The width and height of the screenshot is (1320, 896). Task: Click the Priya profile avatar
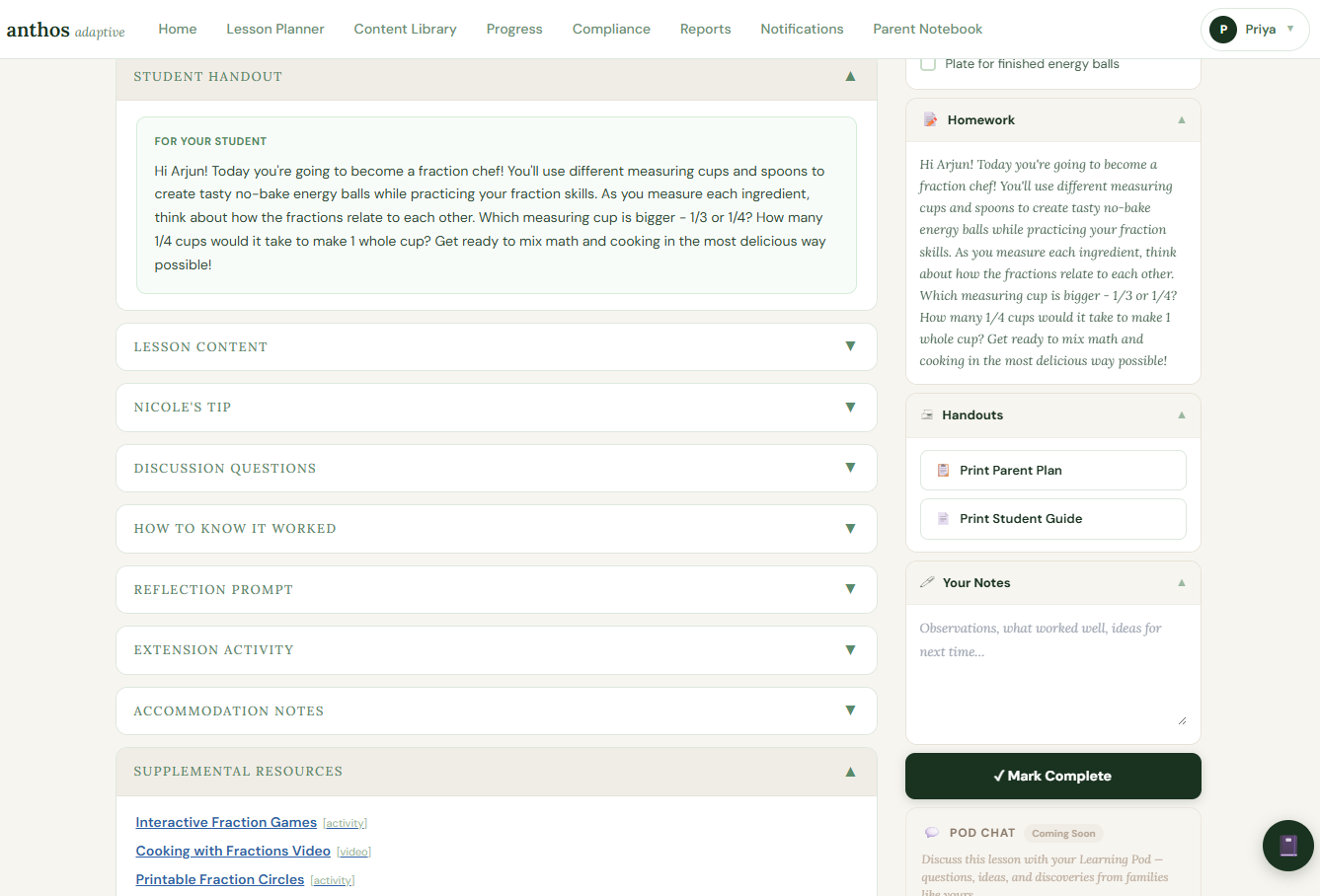pyautogui.click(x=1222, y=29)
